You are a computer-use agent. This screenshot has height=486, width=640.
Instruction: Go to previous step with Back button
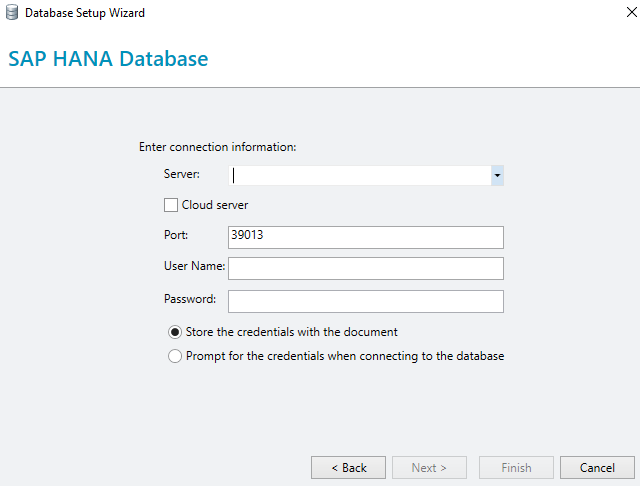pyautogui.click(x=348, y=468)
